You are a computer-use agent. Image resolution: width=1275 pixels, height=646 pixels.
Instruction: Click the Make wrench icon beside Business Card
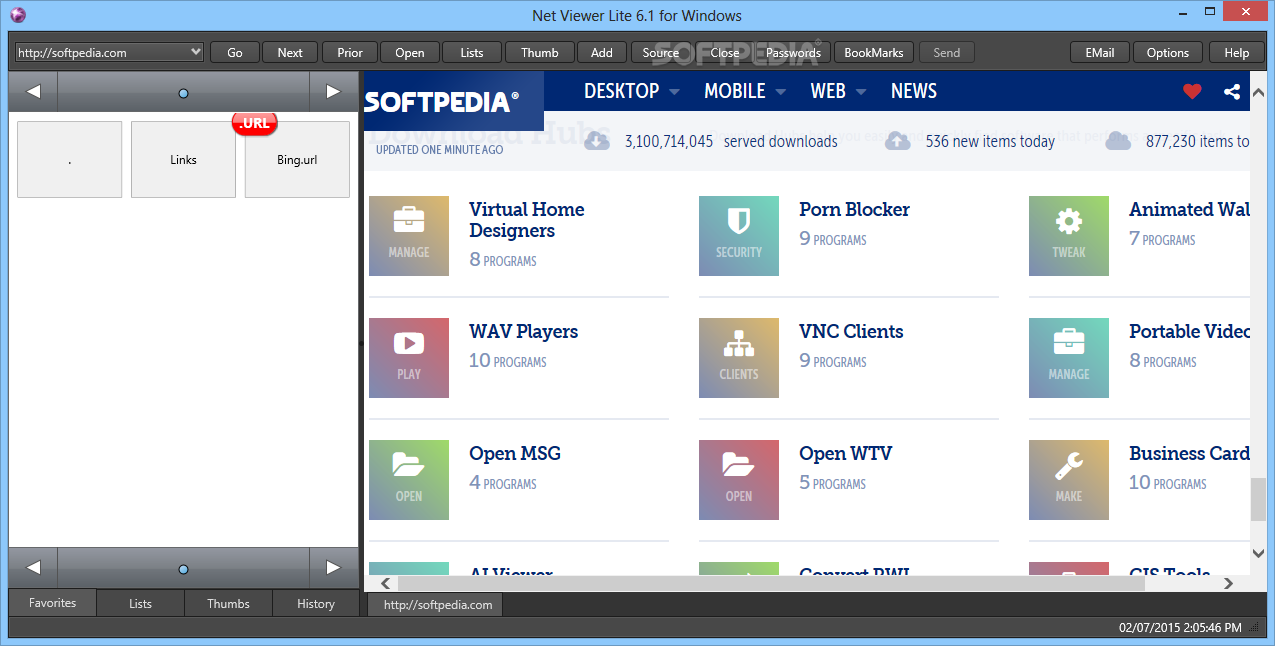click(x=1069, y=480)
